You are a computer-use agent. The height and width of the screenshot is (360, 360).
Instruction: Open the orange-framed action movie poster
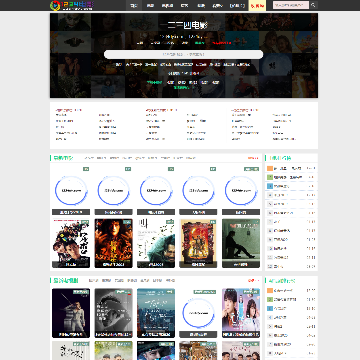coord(198,243)
